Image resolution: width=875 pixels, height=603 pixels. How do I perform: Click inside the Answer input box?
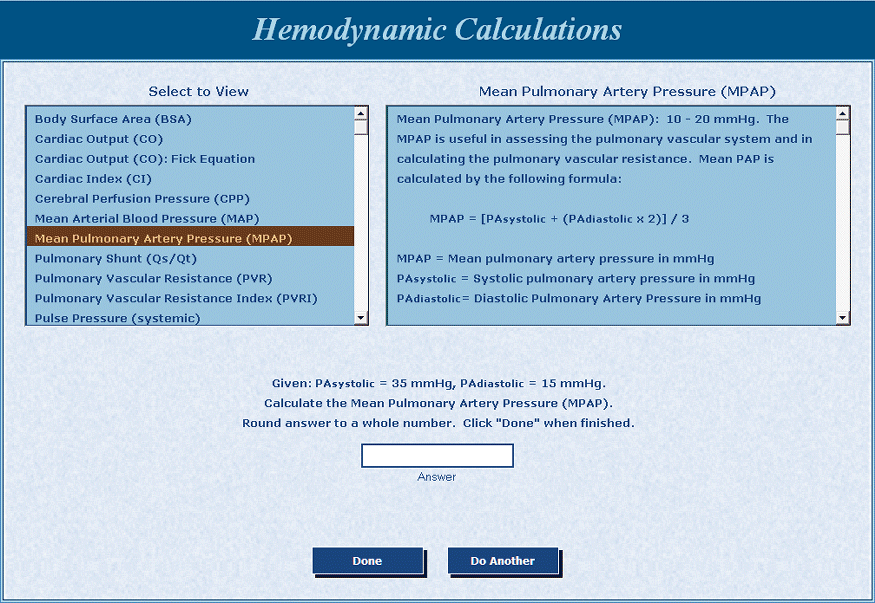point(437,455)
